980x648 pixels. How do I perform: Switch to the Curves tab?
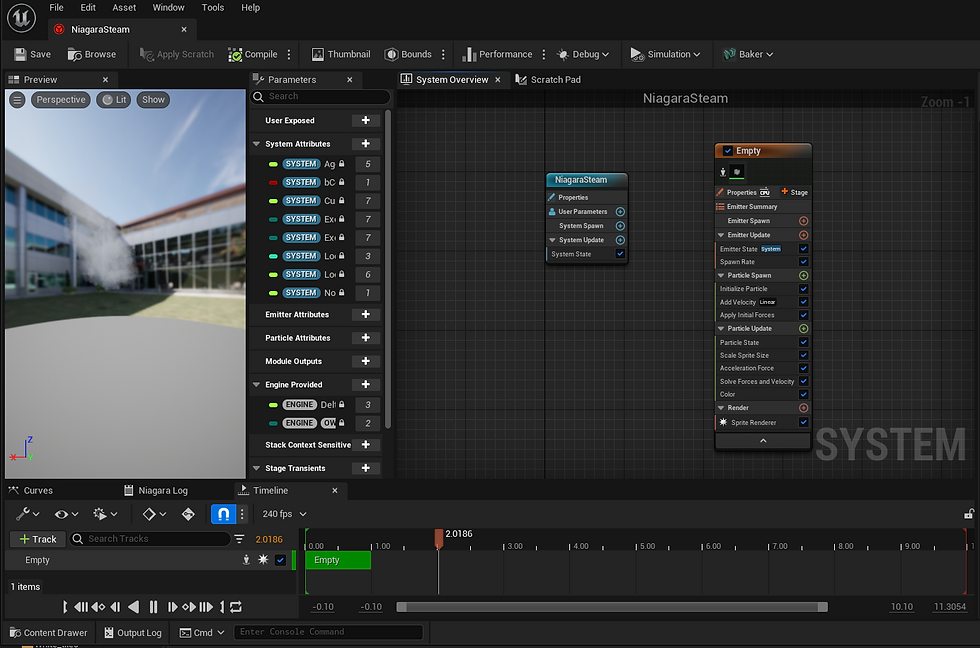31,491
